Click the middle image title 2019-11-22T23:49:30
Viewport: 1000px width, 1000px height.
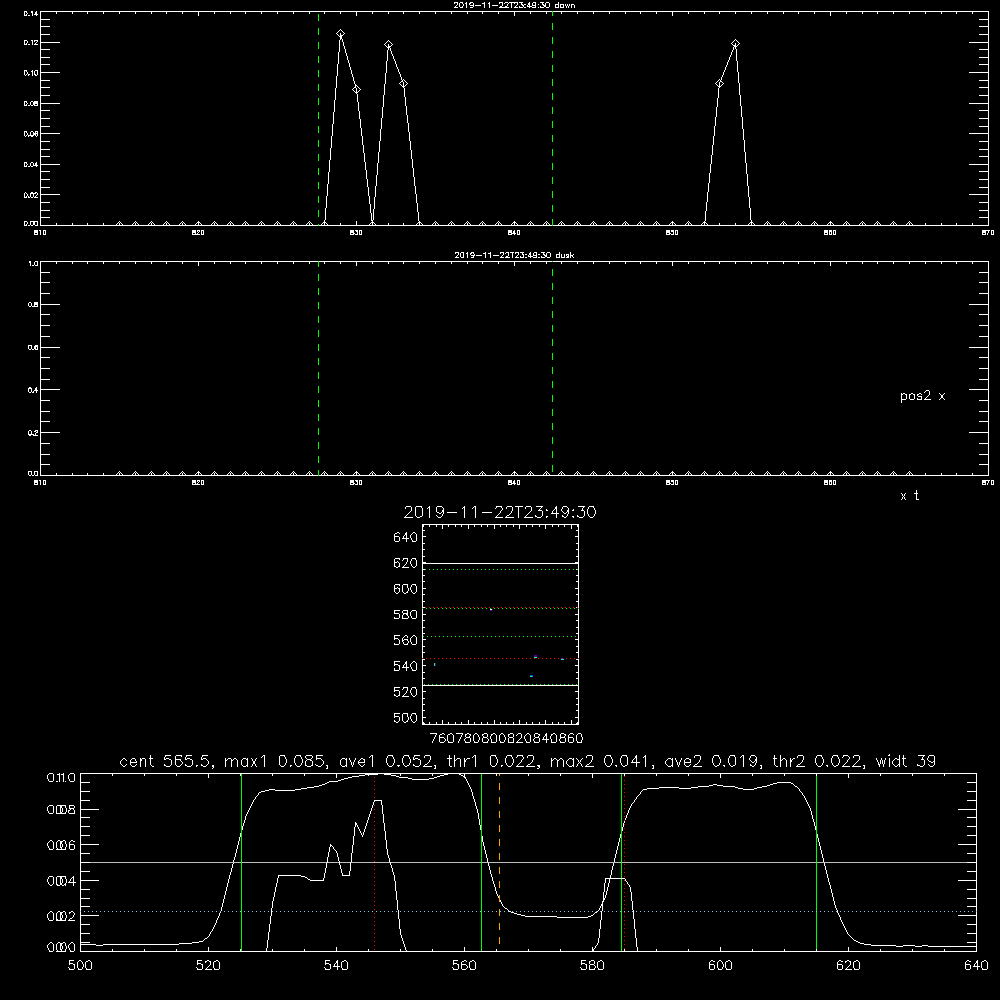click(500, 513)
